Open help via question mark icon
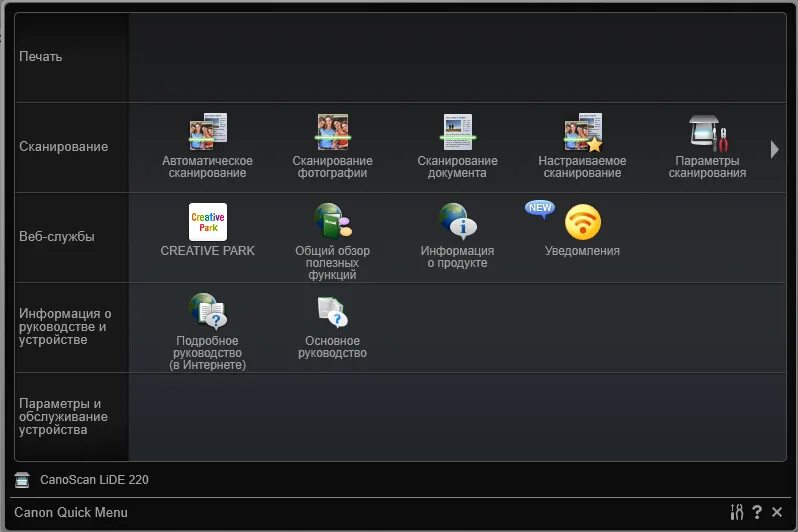This screenshot has width=798, height=532. 757,512
